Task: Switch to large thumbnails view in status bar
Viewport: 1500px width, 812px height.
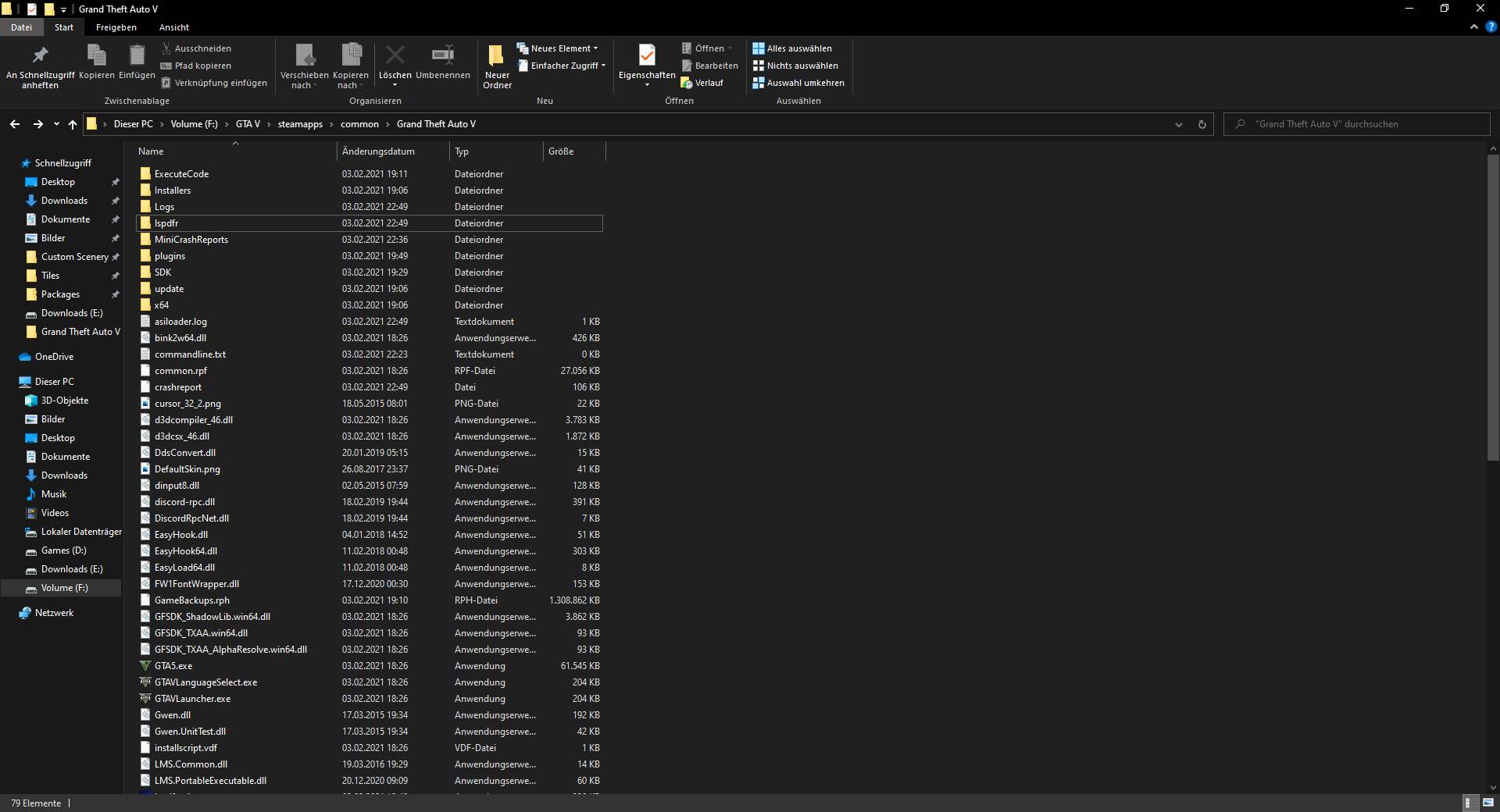Action: pyautogui.click(x=1487, y=803)
